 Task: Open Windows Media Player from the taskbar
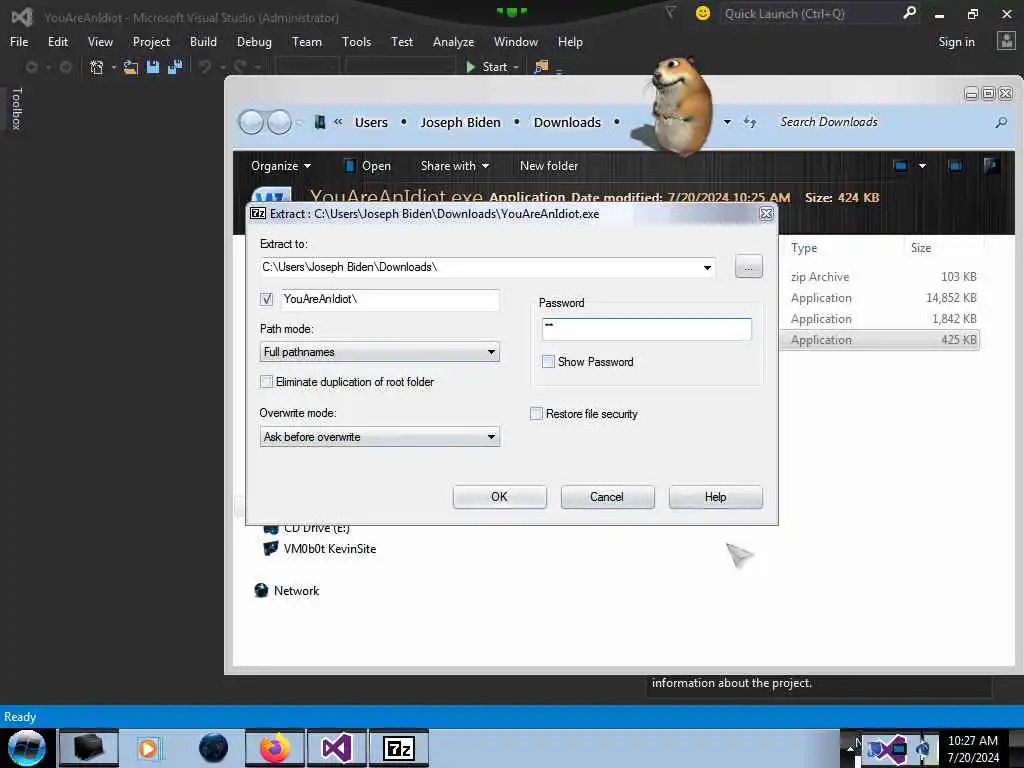(148, 748)
